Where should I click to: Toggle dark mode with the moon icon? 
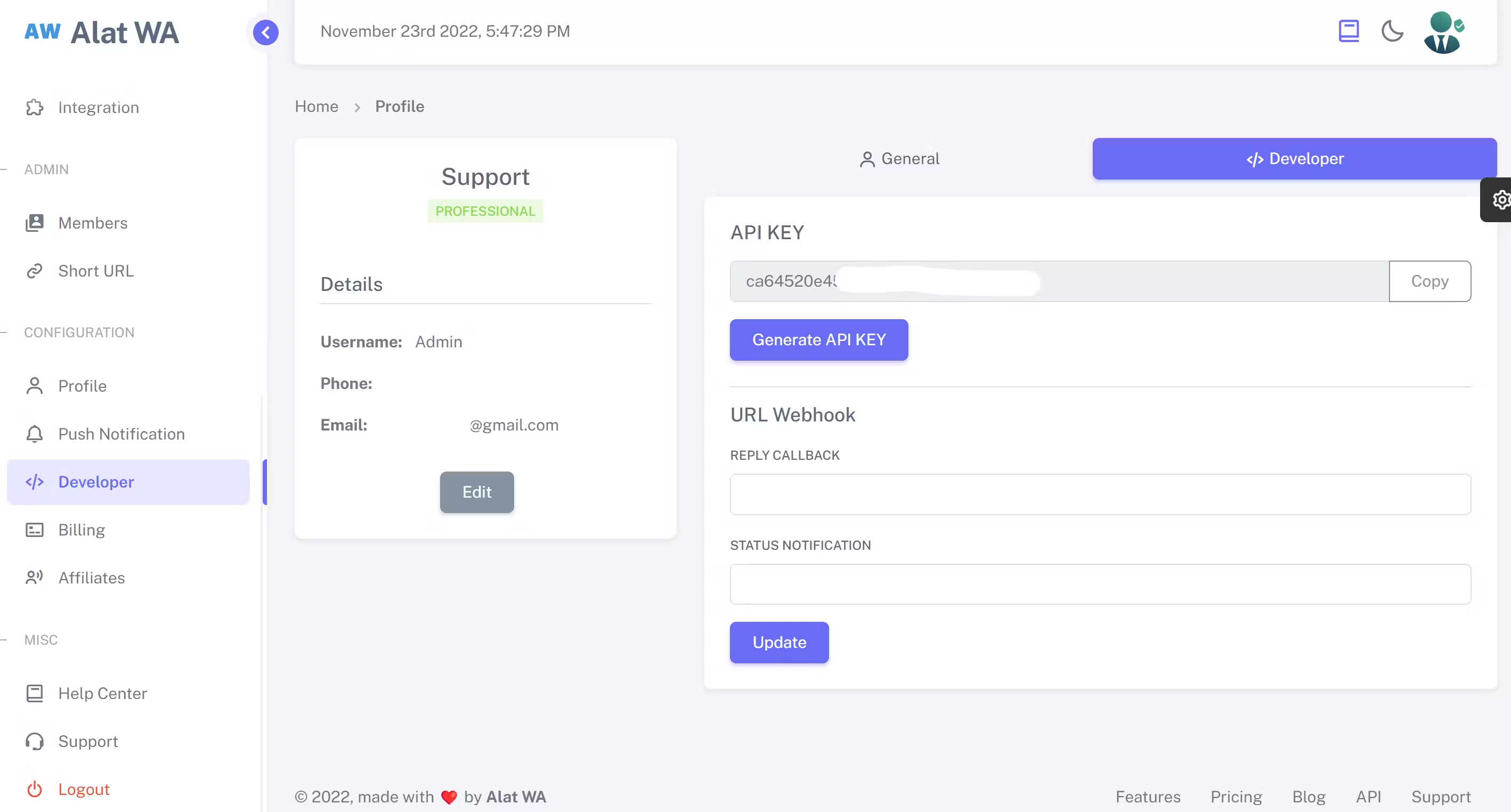pyautogui.click(x=1392, y=31)
